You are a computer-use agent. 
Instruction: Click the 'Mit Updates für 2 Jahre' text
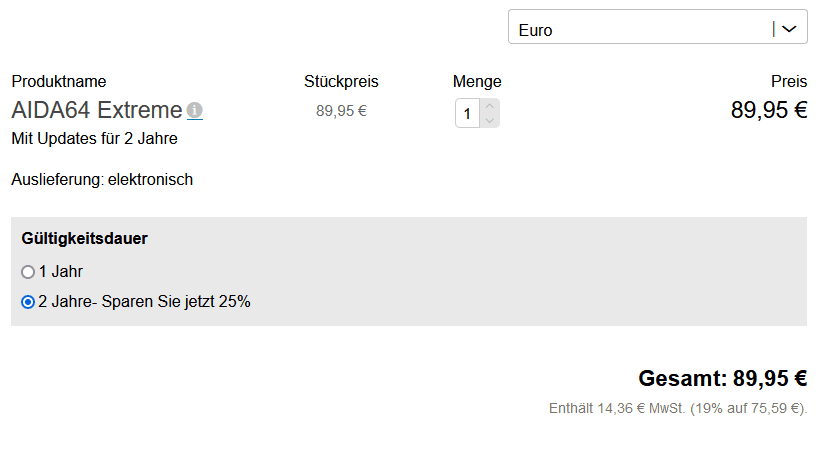[x=94, y=139]
